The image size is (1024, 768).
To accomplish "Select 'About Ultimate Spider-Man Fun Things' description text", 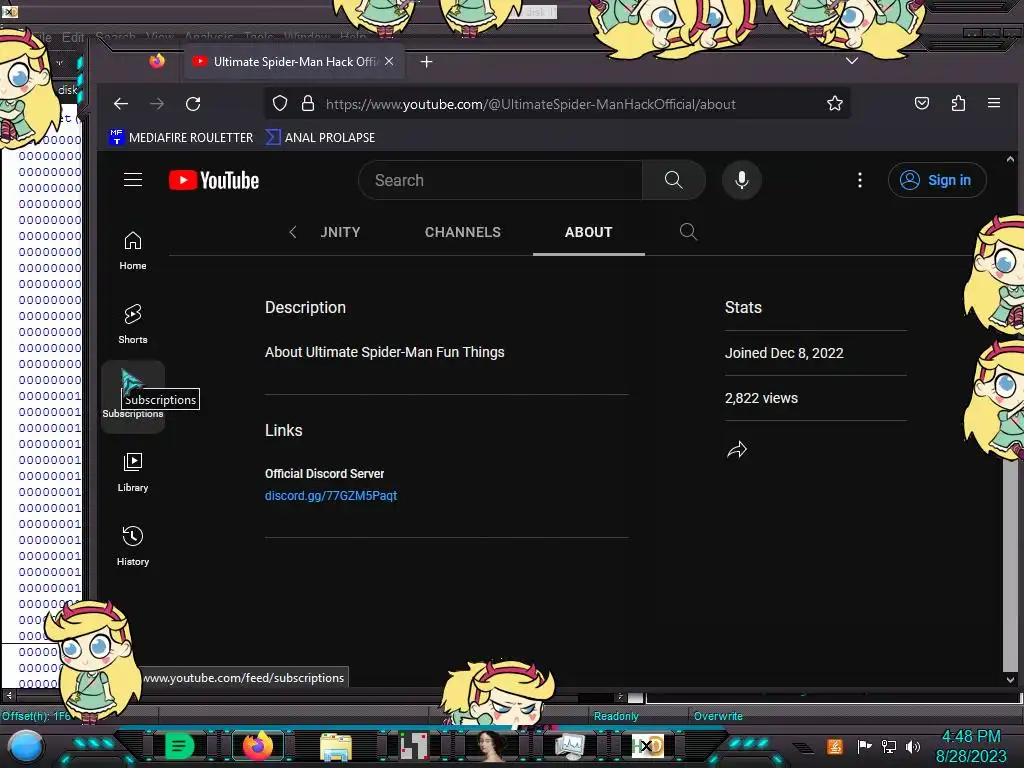I will [x=385, y=352].
